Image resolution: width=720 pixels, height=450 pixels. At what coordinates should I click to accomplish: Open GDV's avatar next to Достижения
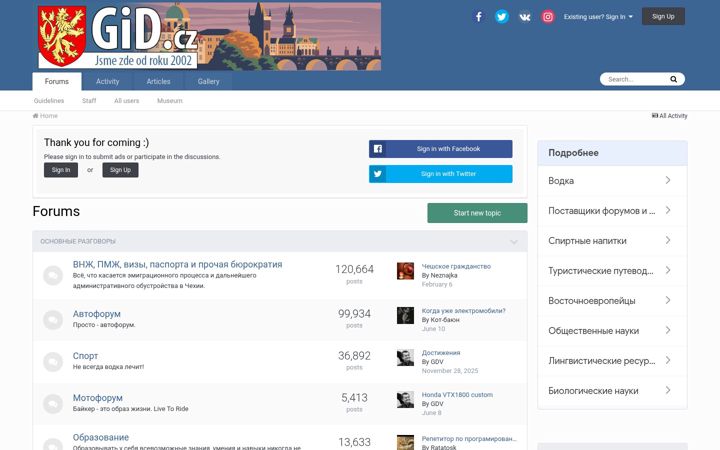click(405, 357)
